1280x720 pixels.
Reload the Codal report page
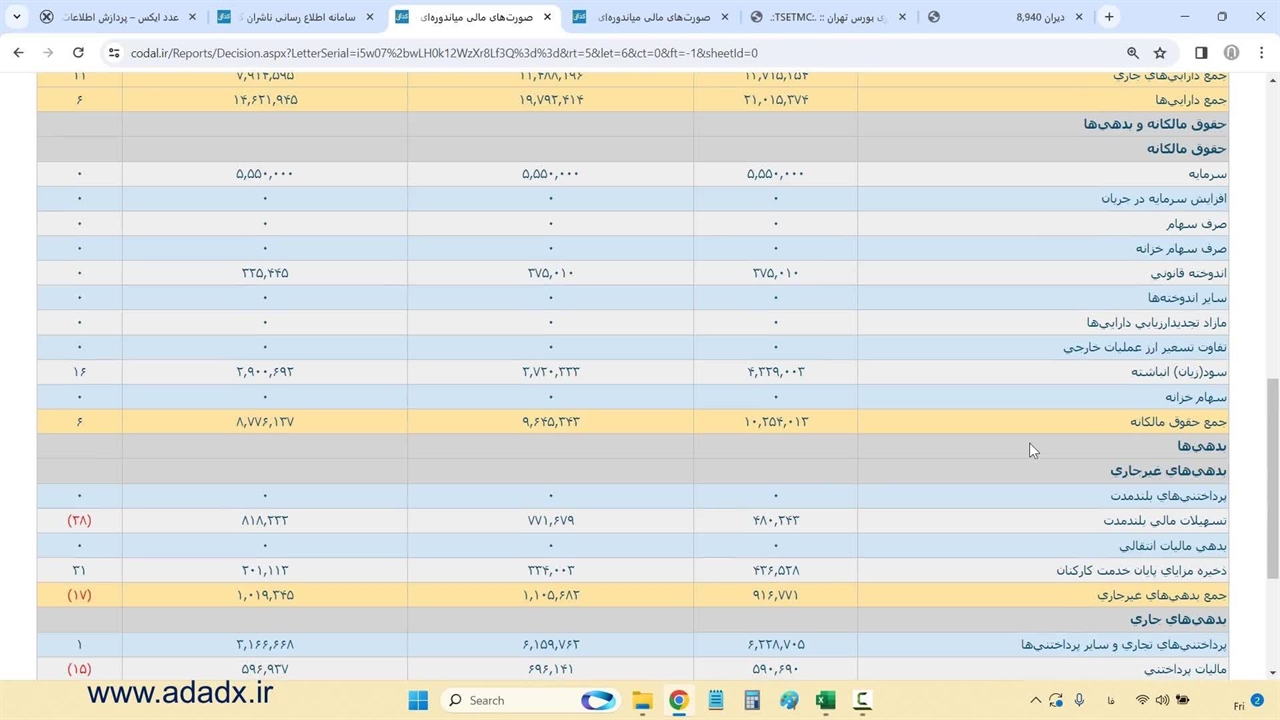point(78,53)
